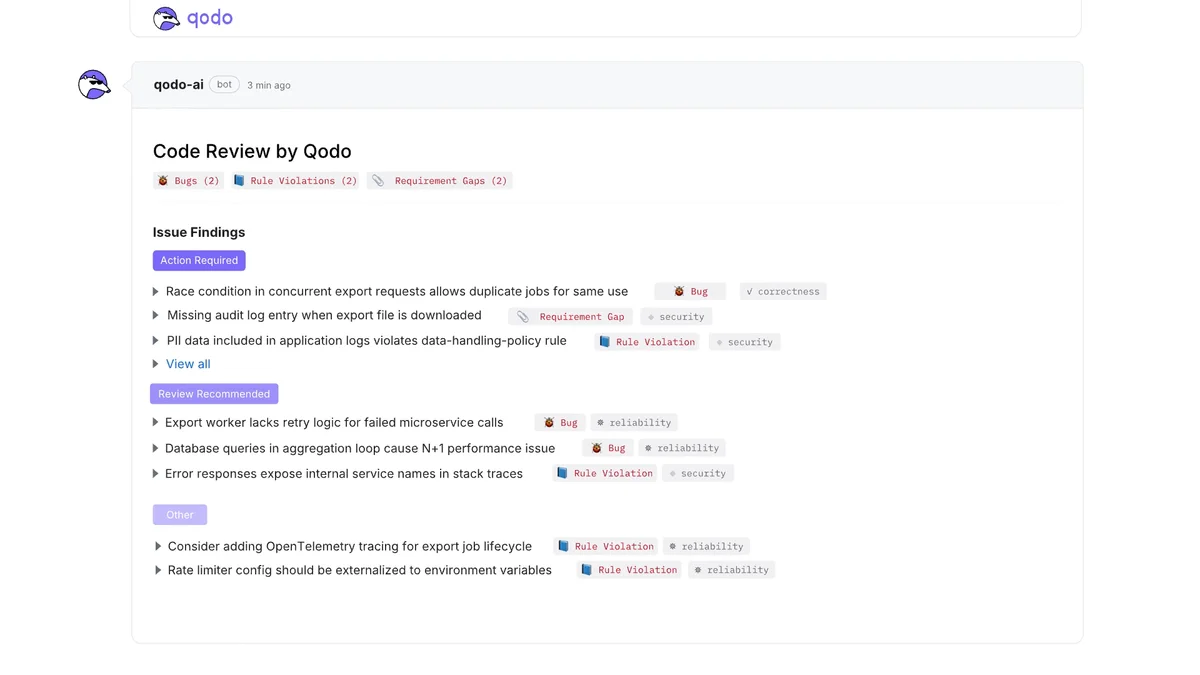Select the bug icon on the Bugs counter
The width and height of the screenshot is (1200, 675).
pyautogui.click(x=163, y=181)
